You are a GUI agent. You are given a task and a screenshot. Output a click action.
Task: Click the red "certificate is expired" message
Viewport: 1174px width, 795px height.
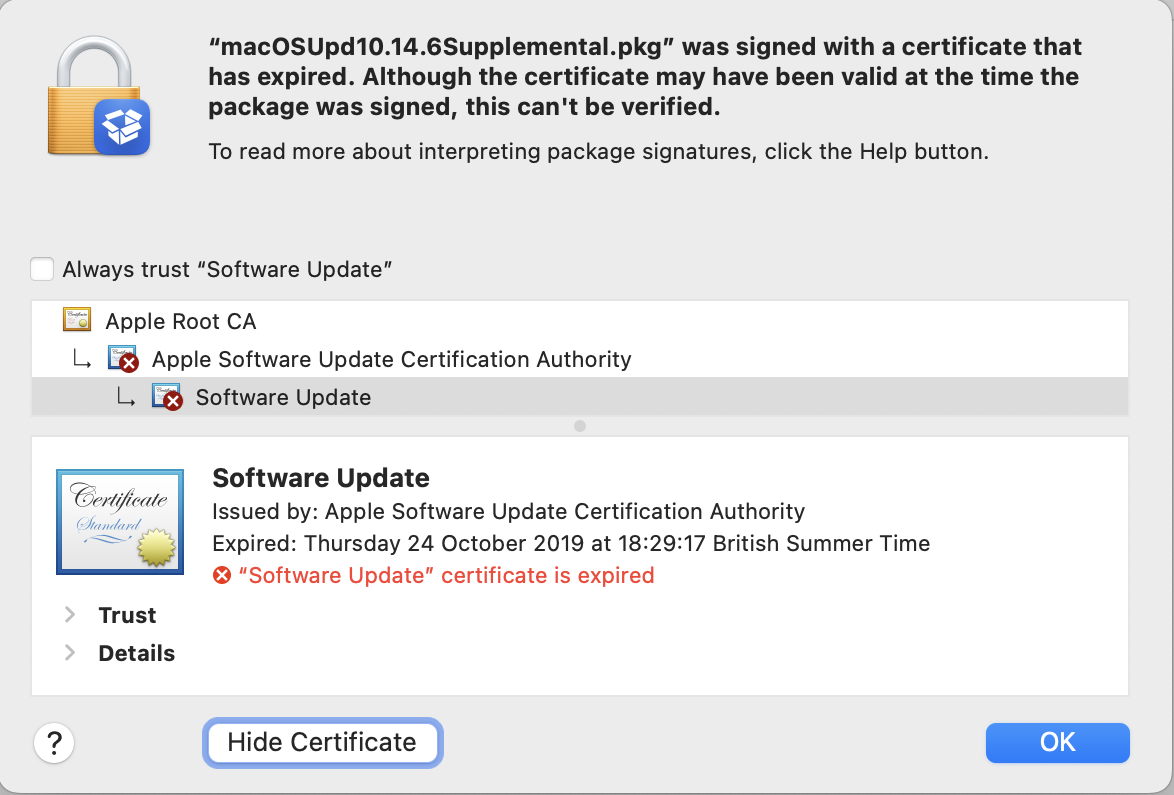coord(445,576)
